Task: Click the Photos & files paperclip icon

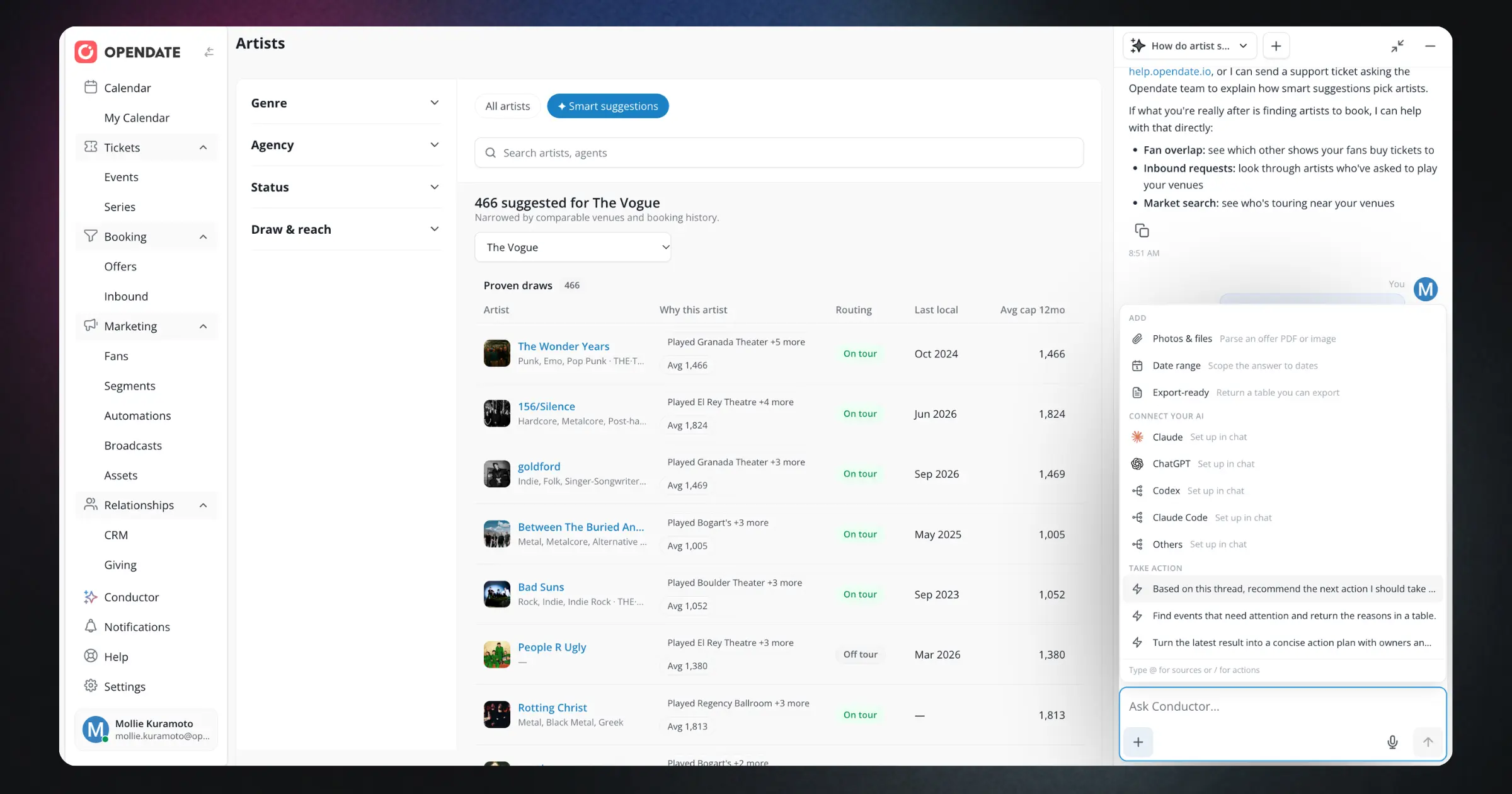Action: [1137, 339]
